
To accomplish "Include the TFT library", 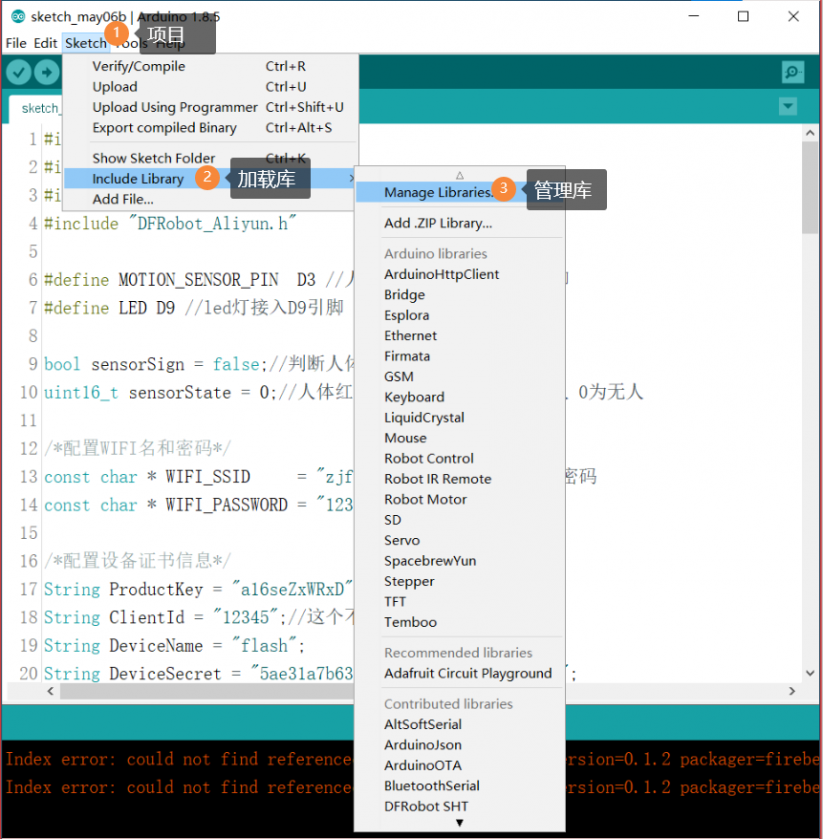I will [x=460, y=601].
